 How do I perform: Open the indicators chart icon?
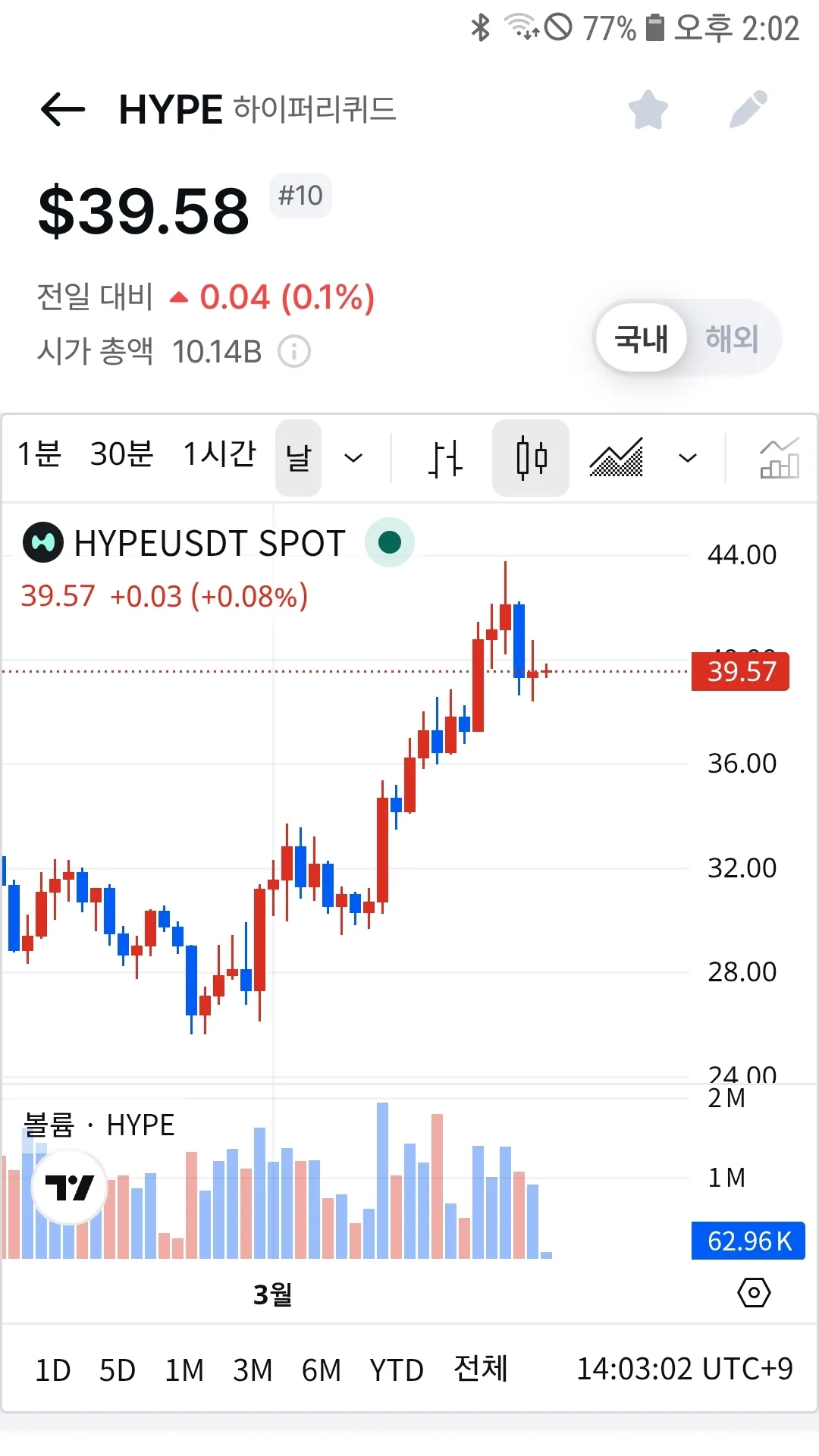[780, 458]
